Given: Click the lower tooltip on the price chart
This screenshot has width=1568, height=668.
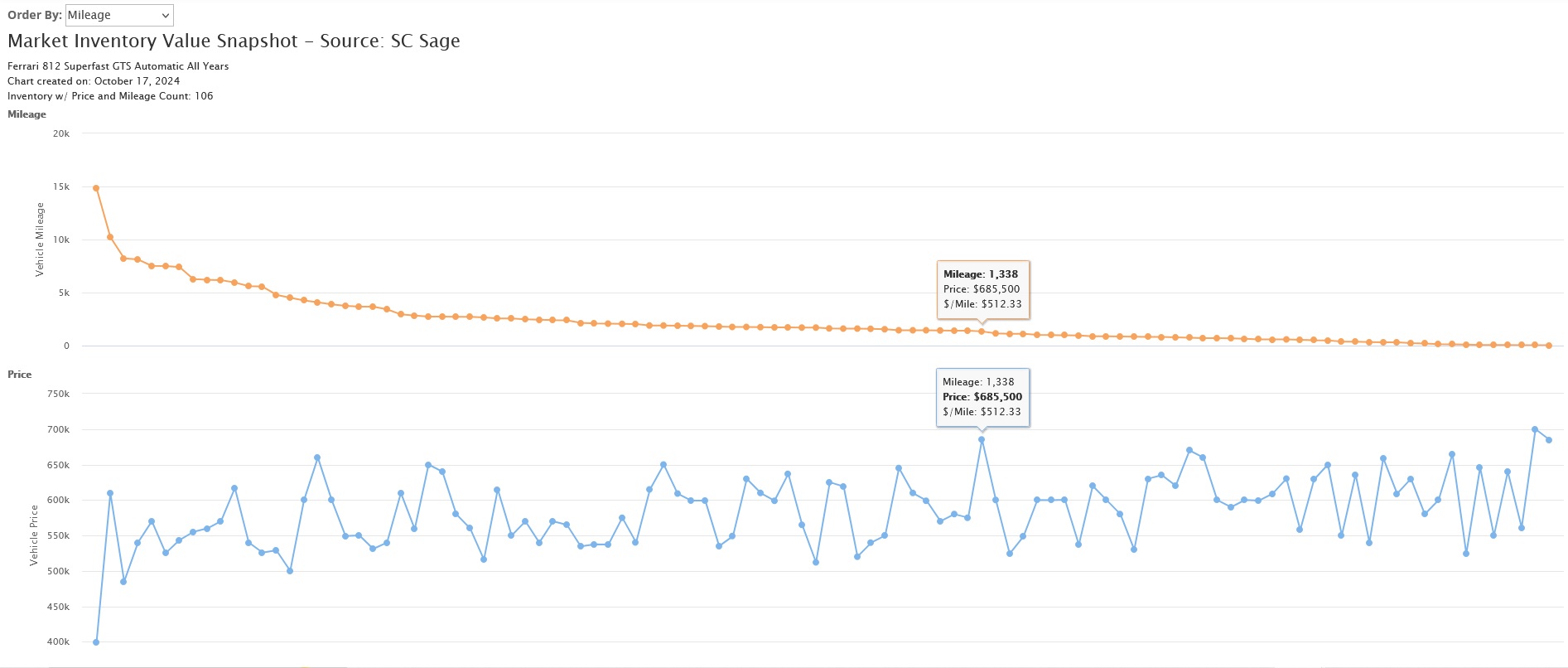Looking at the screenshot, I should [982, 396].
